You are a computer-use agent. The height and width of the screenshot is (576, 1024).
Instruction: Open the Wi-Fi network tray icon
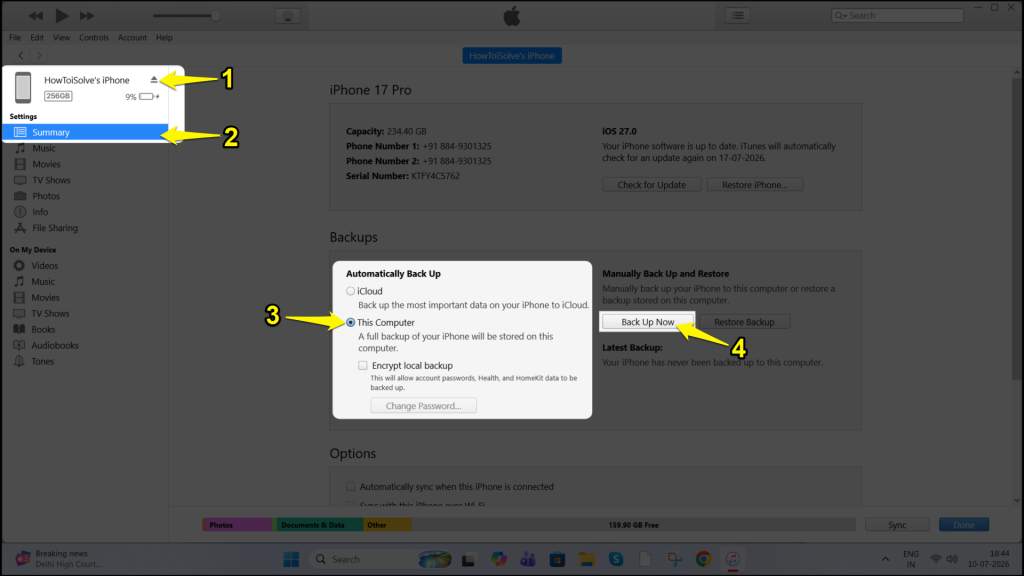click(936, 560)
